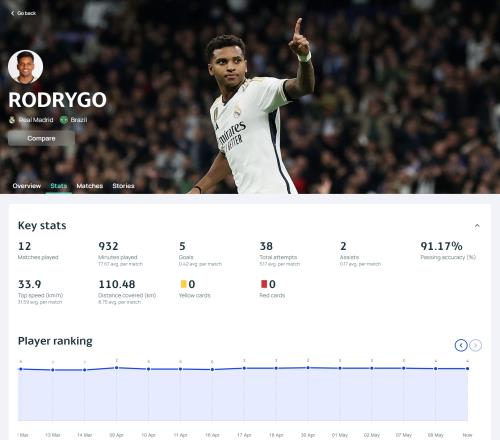Select the 09 Apr ranking data point
500x440 pixels.
[x=117, y=368]
